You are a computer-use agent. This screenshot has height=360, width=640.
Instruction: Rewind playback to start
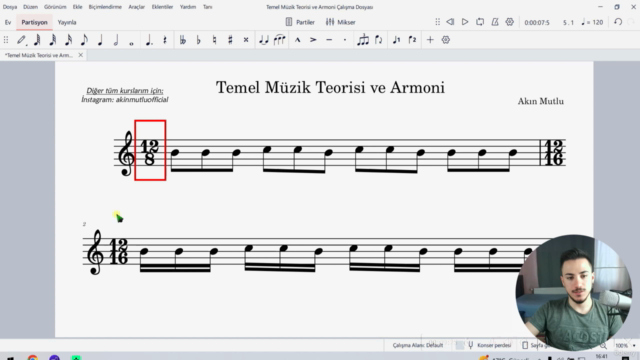pyautogui.click(x=450, y=22)
